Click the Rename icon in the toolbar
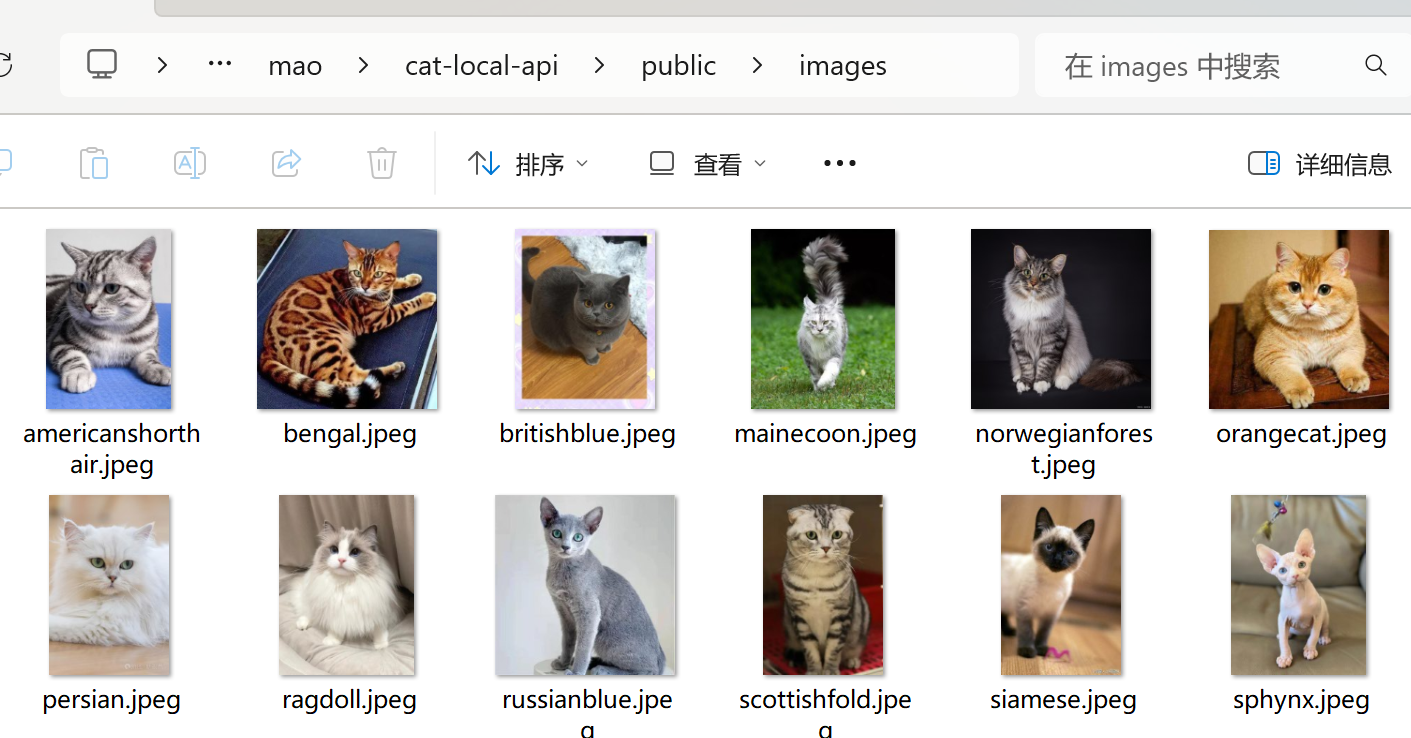Image resolution: width=1411 pixels, height=738 pixels. pyautogui.click(x=190, y=163)
